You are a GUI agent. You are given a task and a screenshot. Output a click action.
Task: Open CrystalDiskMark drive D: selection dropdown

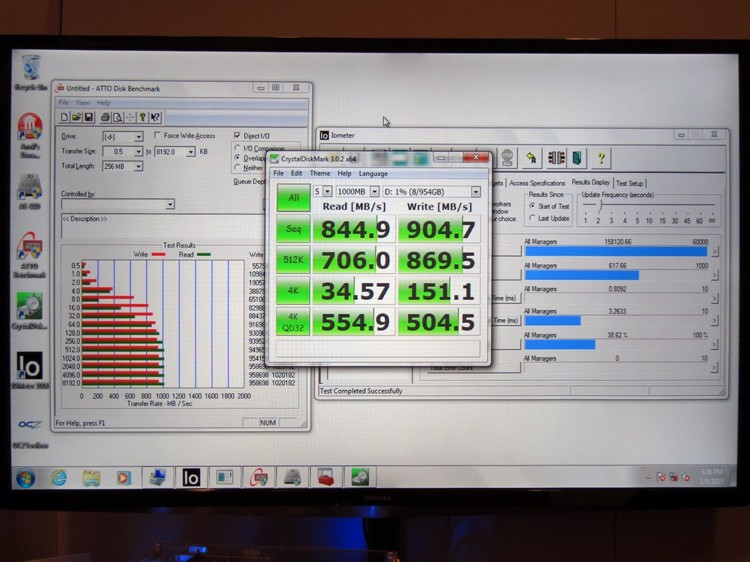pos(475,192)
